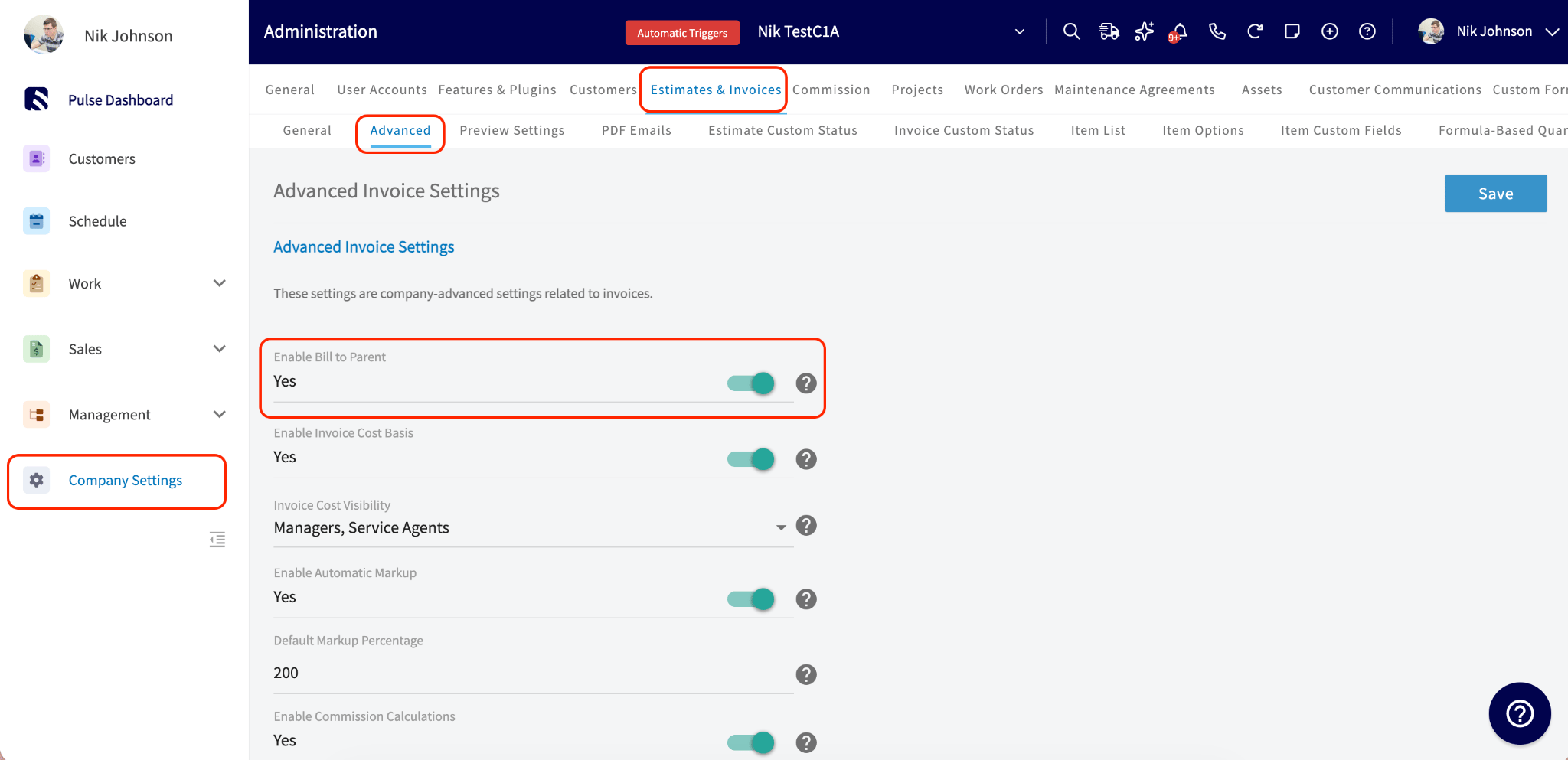
Task: Toggle Enable Commission Calculations switch
Action: click(x=751, y=742)
